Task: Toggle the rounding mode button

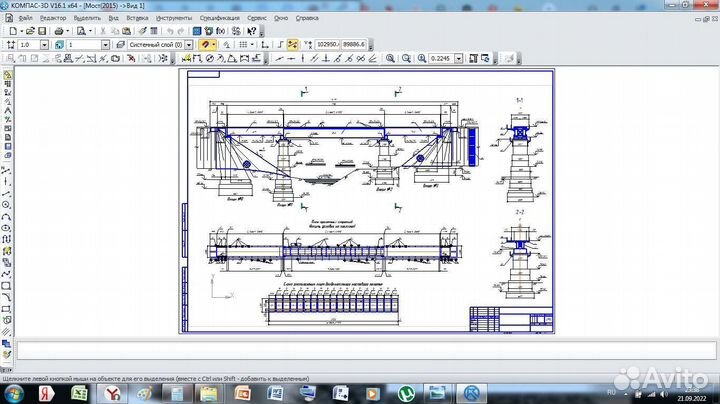Action: pos(279,45)
